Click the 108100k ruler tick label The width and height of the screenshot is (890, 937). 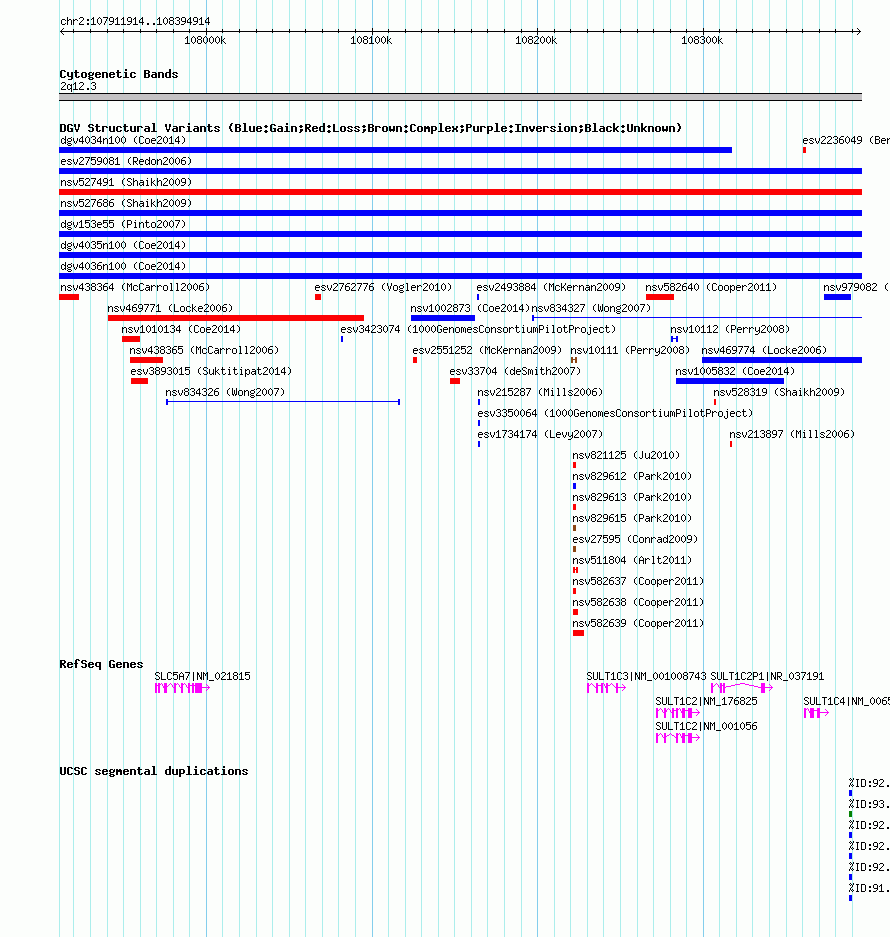[x=371, y=40]
